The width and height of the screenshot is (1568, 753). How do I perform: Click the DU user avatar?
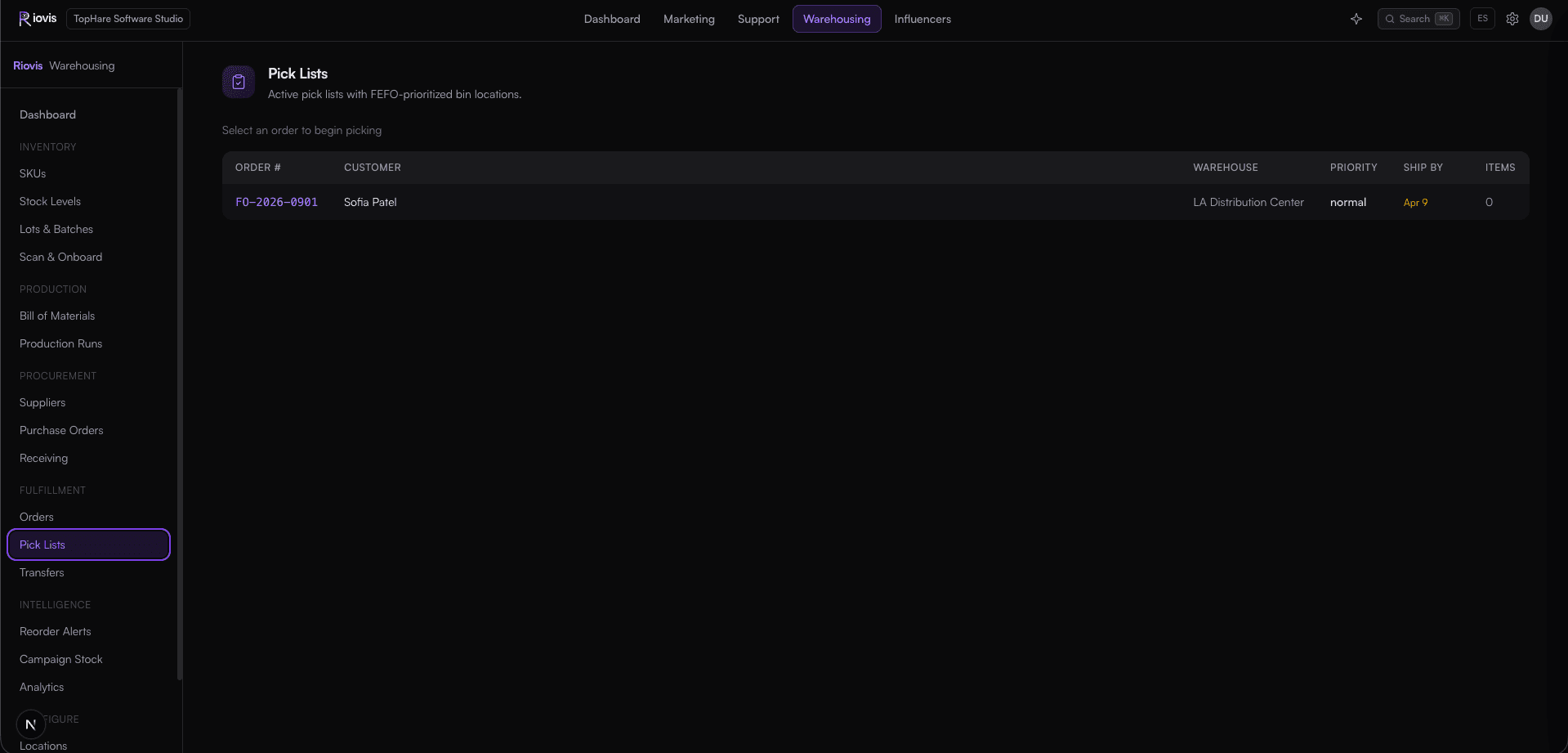tap(1541, 19)
